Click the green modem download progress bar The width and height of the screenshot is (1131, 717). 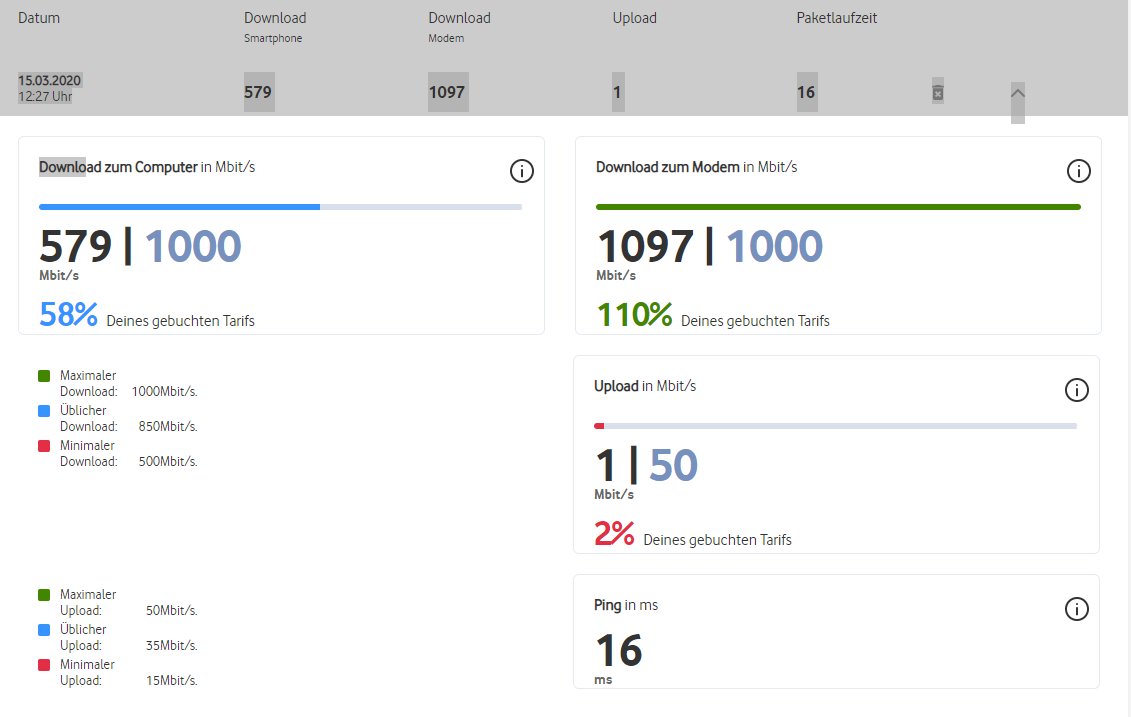[x=838, y=207]
